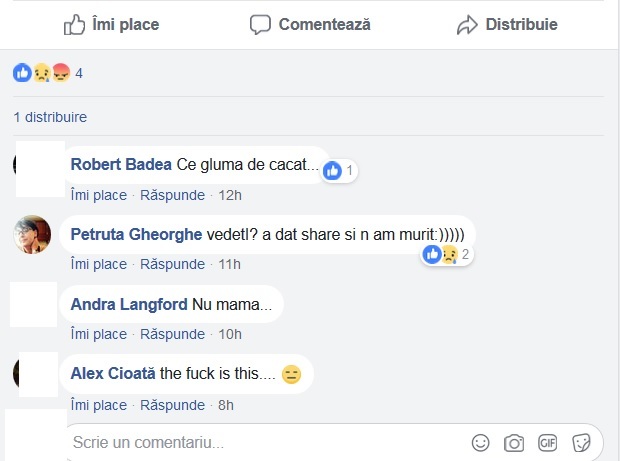Click the Scrie un comentariu input field

click(x=260, y=442)
